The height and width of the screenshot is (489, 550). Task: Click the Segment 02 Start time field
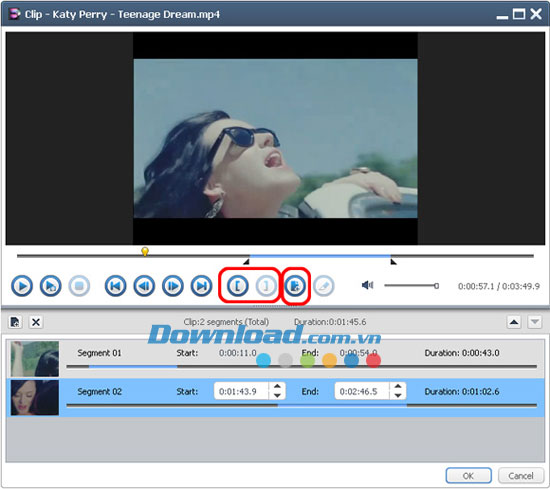(x=241, y=391)
